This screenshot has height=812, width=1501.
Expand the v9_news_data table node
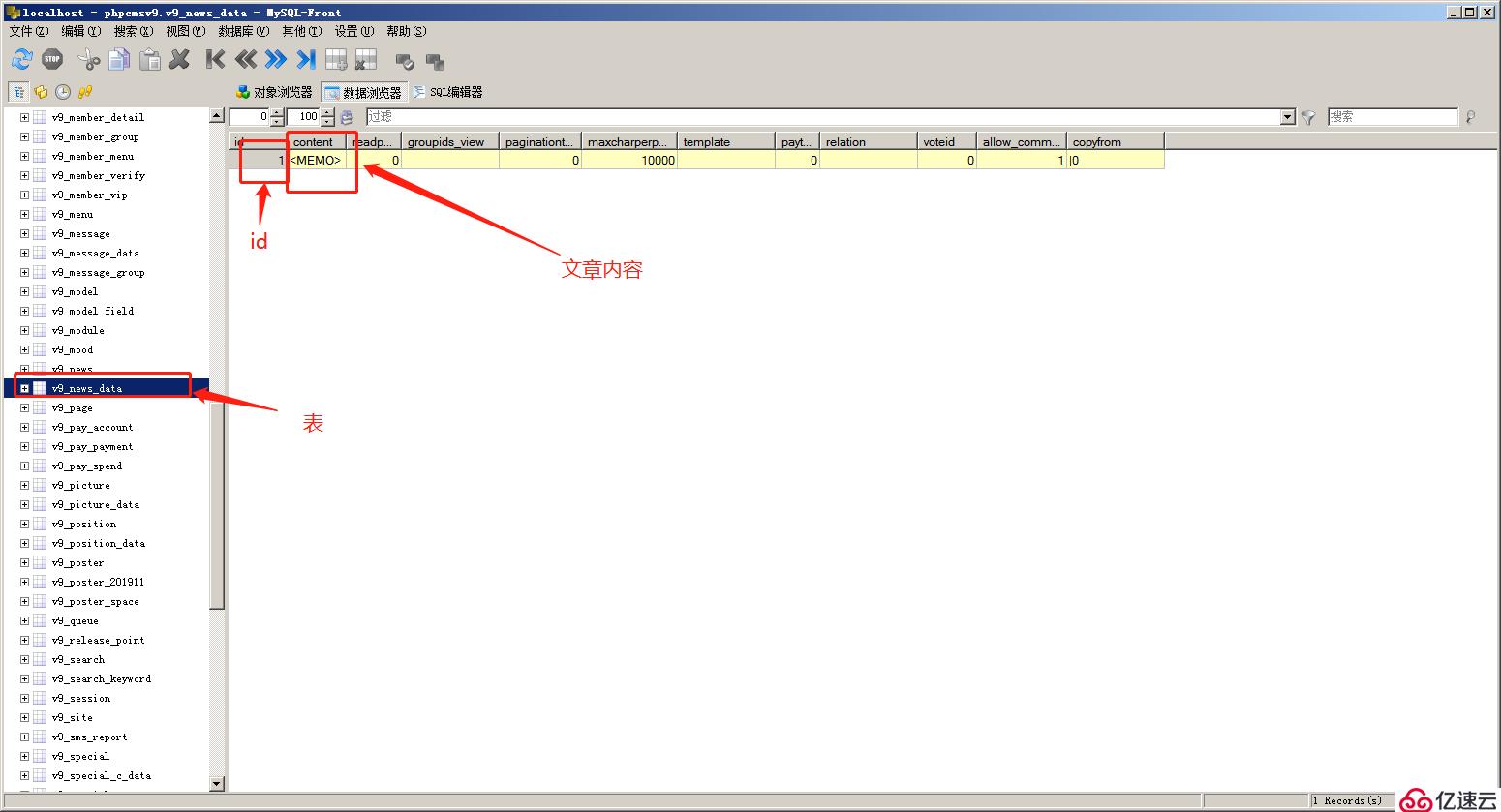(x=24, y=388)
